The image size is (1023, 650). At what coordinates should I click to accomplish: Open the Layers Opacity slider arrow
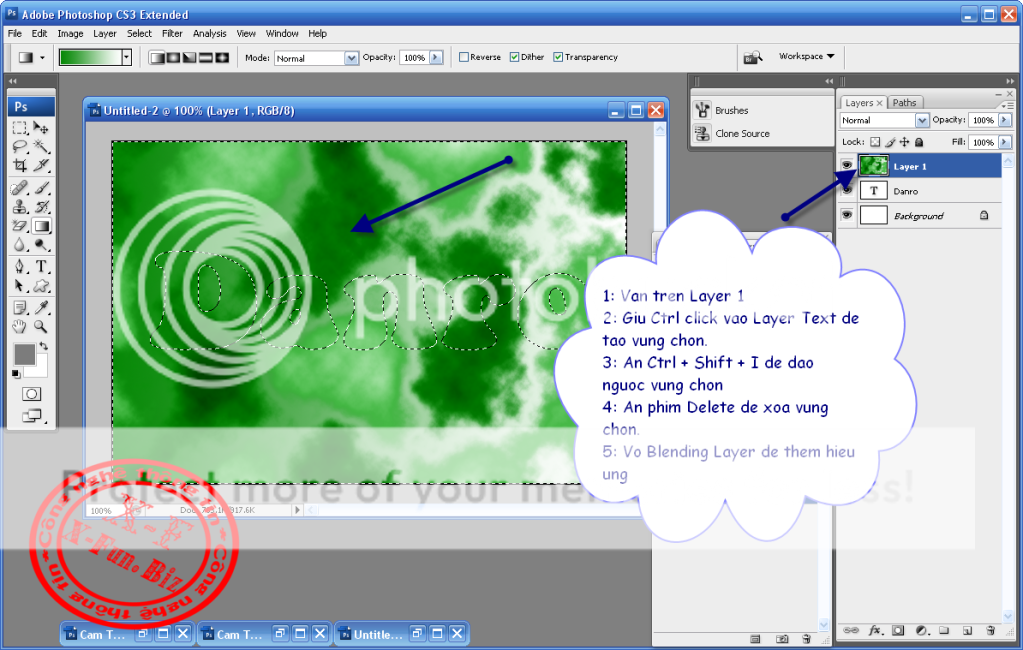pos(1005,120)
